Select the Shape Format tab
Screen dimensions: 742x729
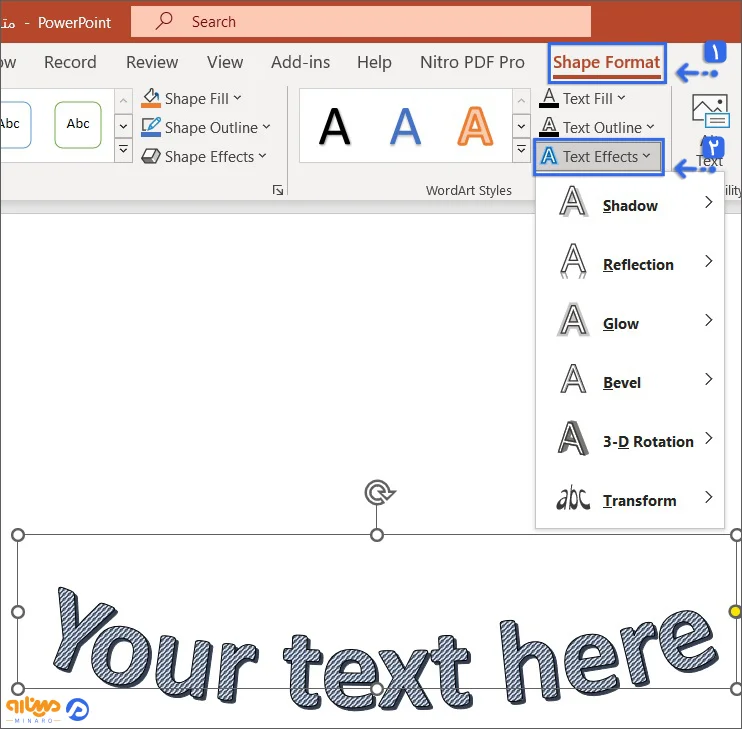[x=607, y=62]
